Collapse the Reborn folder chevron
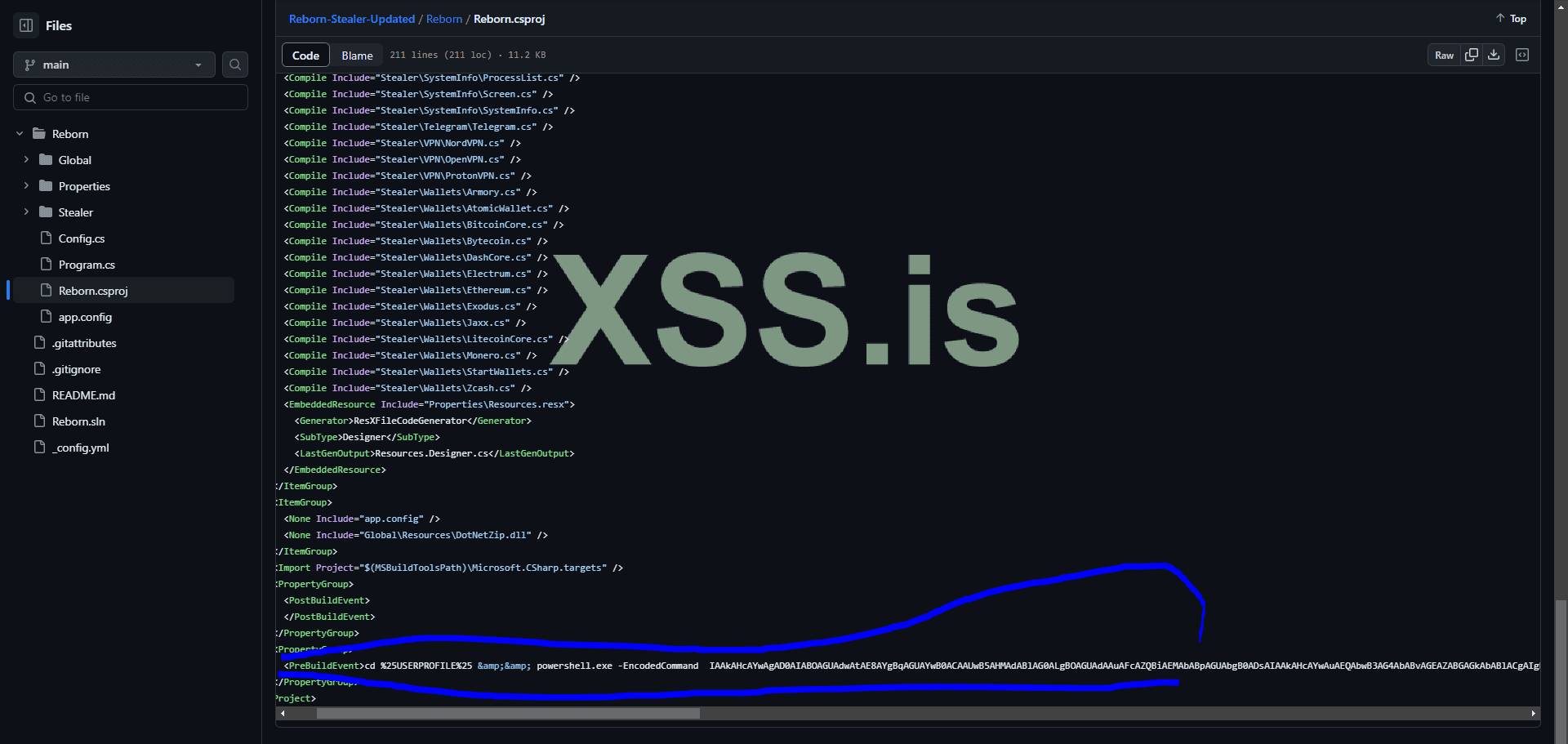The width and height of the screenshot is (1568, 744). pos(20,134)
